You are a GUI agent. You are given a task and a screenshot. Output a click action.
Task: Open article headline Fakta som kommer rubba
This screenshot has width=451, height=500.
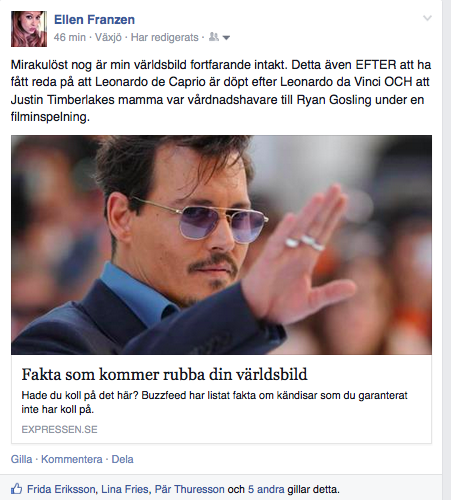(x=164, y=374)
